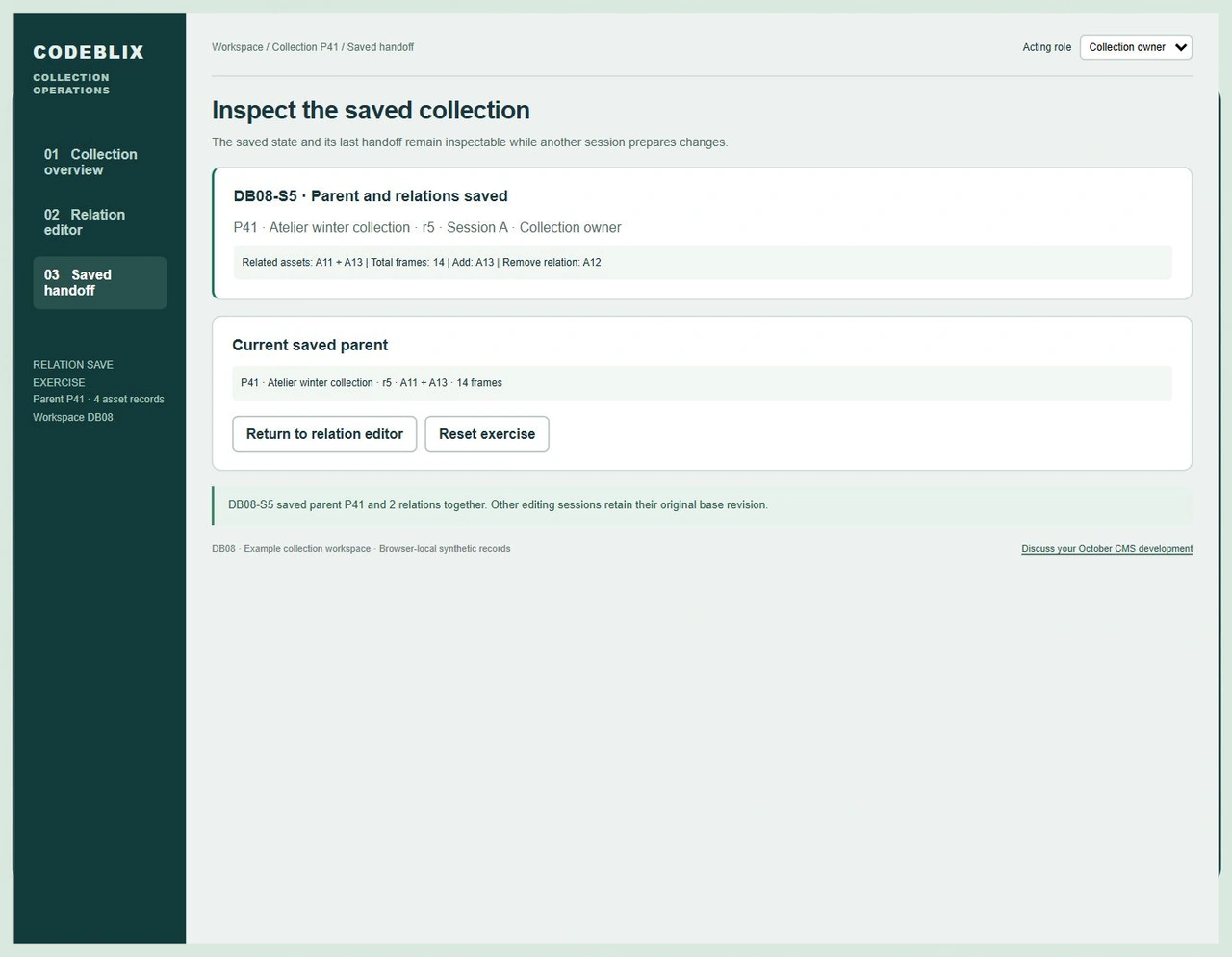Open Discuss your October CMS development link
Viewport: 1232px width, 957px height.
pos(1107,549)
